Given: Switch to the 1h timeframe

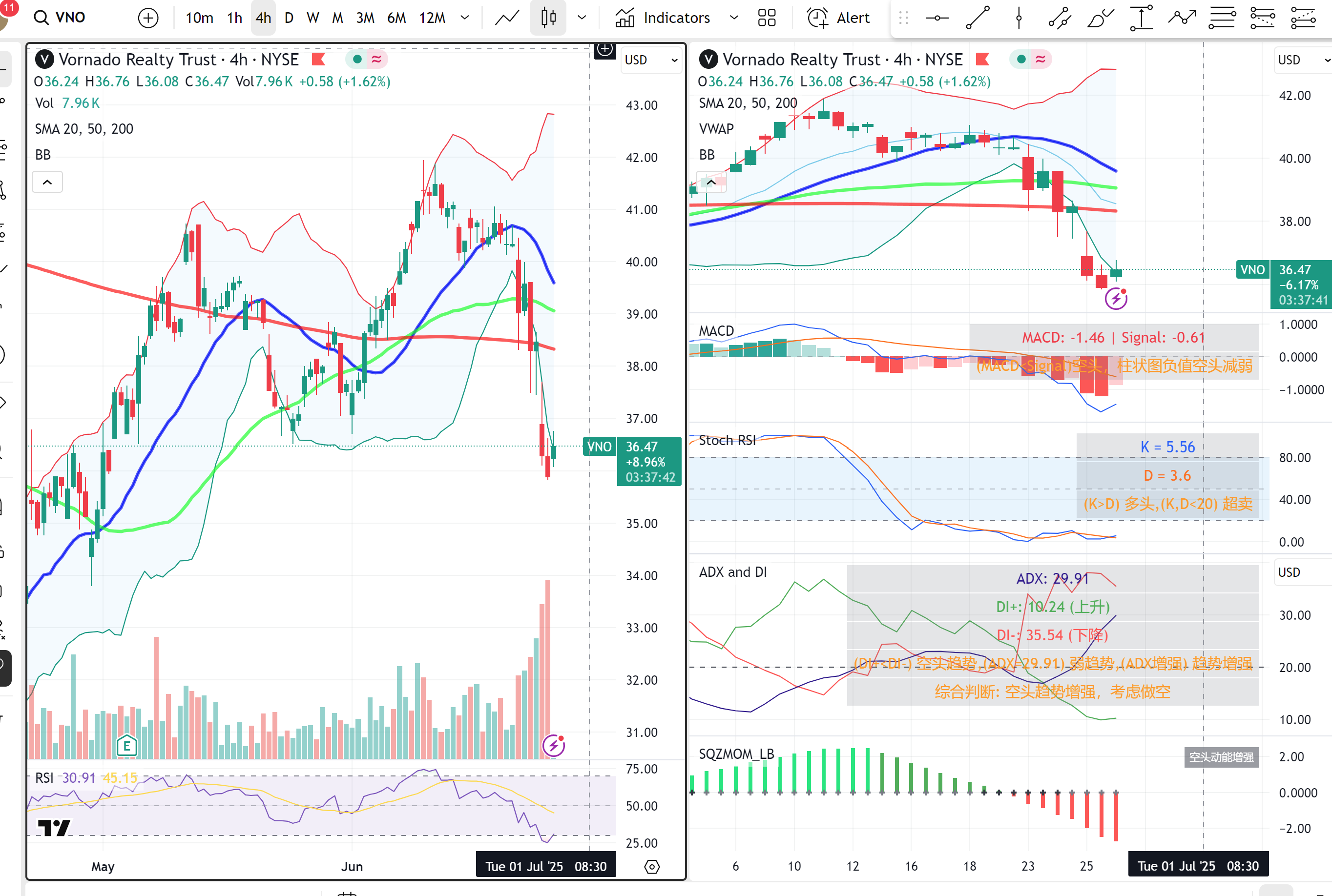Looking at the screenshot, I should [234, 17].
